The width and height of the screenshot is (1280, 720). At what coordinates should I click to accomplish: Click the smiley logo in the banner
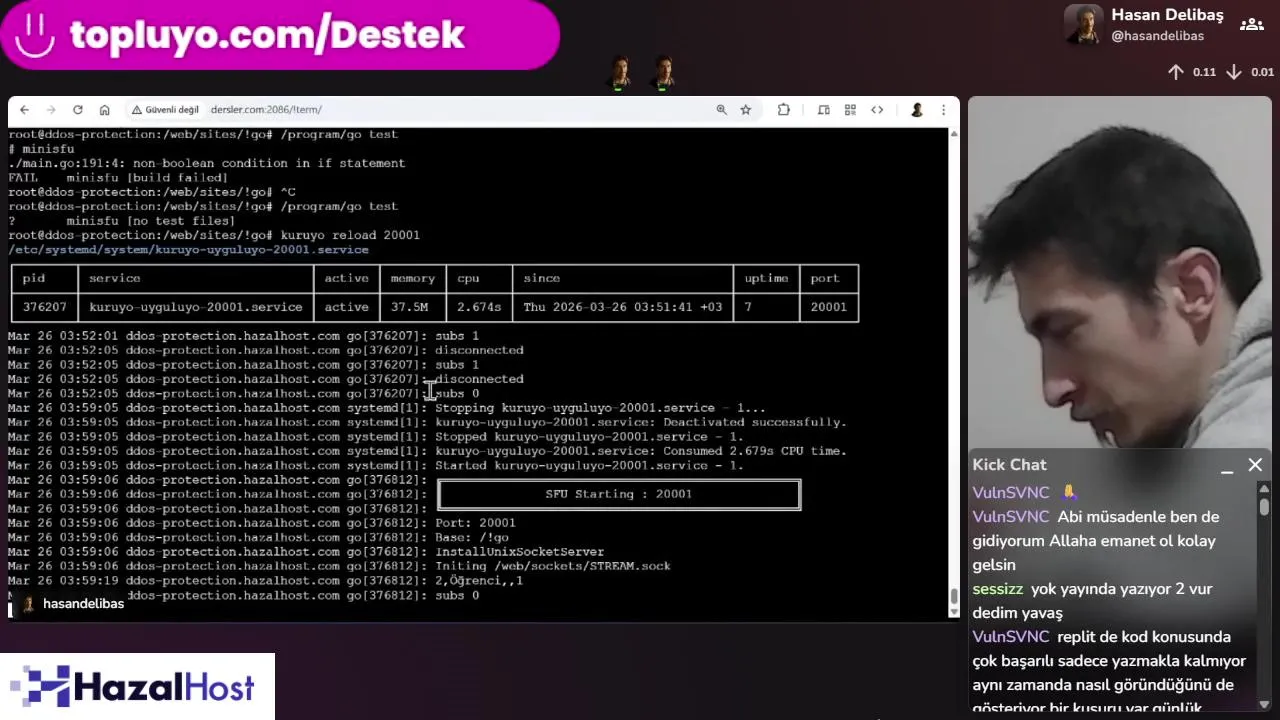pyautogui.click(x=35, y=35)
